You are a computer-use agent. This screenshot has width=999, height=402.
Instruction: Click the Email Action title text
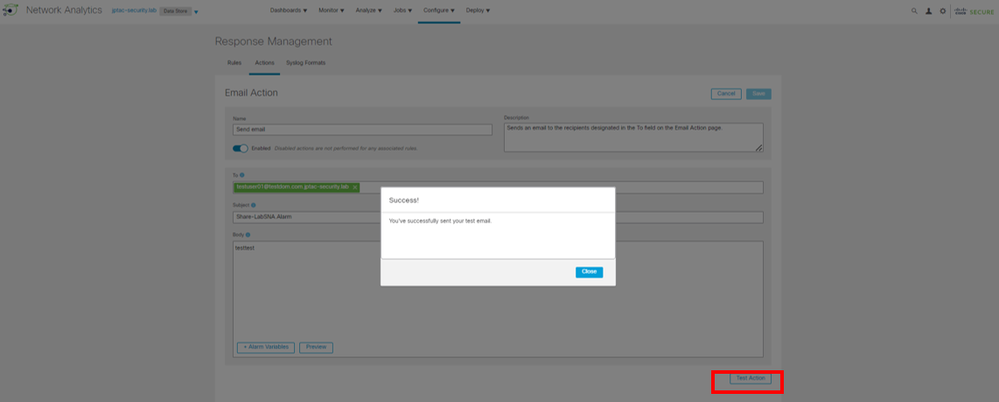click(x=251, y=93)
